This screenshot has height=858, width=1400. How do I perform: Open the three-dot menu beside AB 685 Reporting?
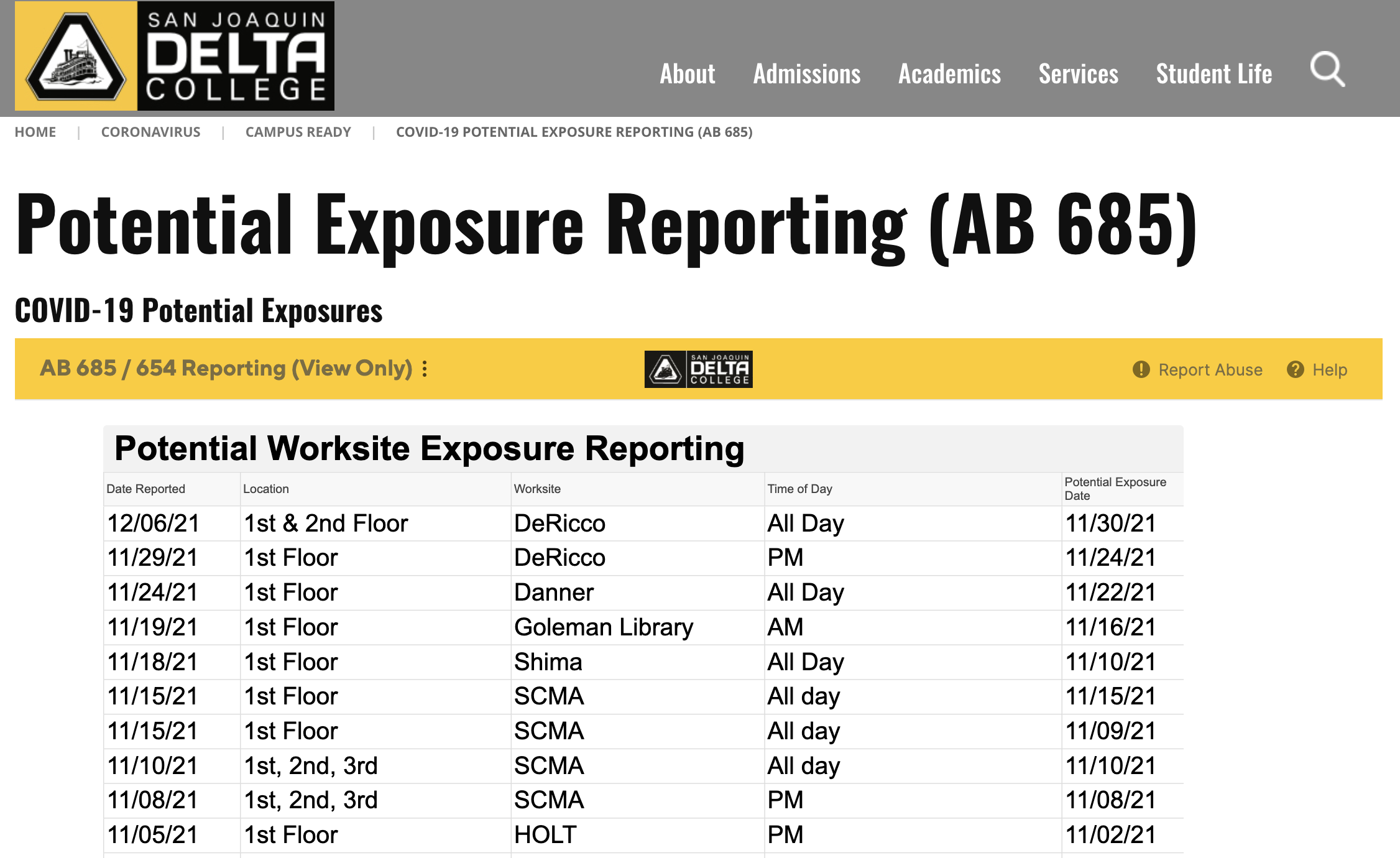(x=425, y=369)
